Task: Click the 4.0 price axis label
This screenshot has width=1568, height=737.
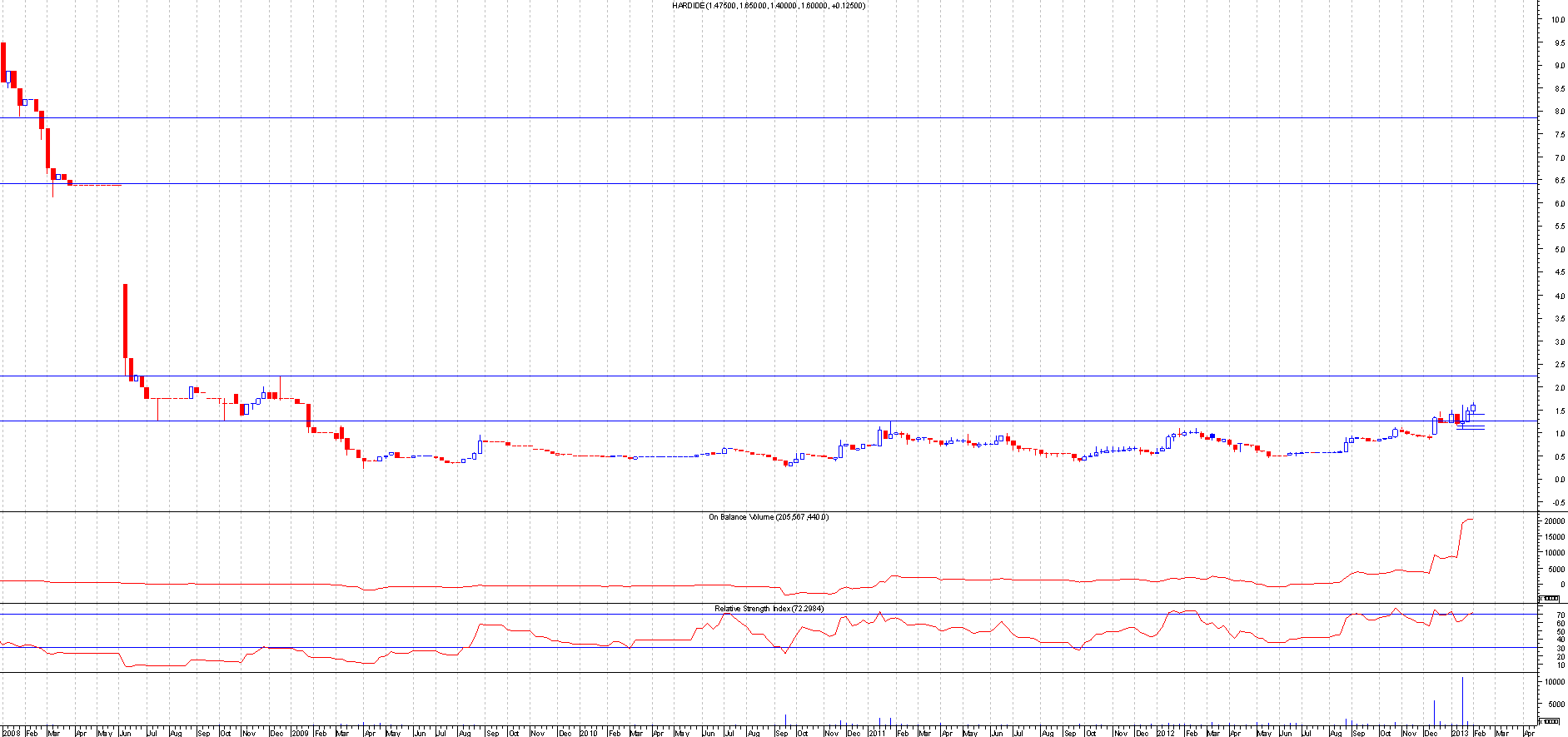Action: [1559, 296]
